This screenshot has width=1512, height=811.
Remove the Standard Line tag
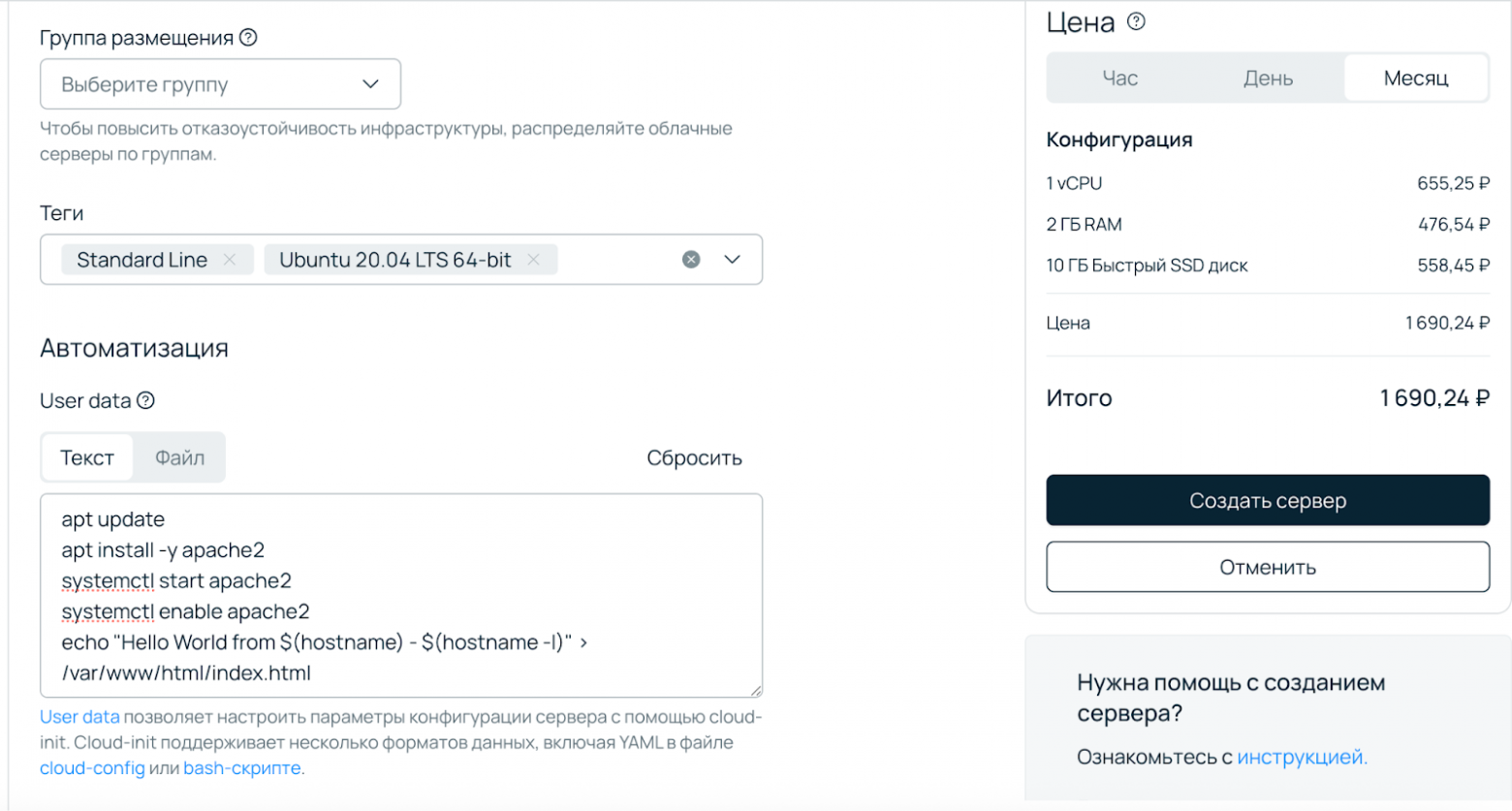click(230, 260)
